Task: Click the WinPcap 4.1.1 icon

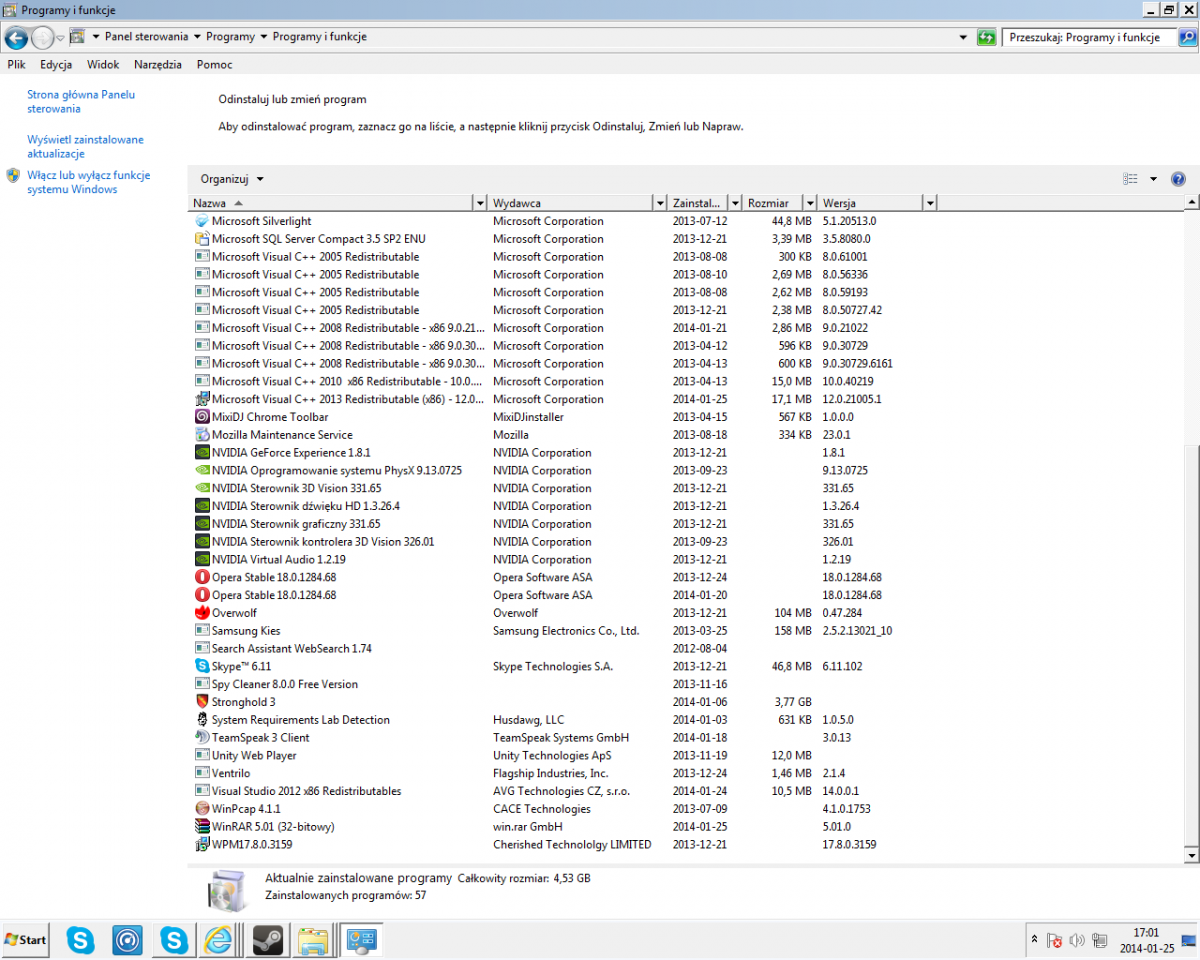Action: click(x=201, y=809)
